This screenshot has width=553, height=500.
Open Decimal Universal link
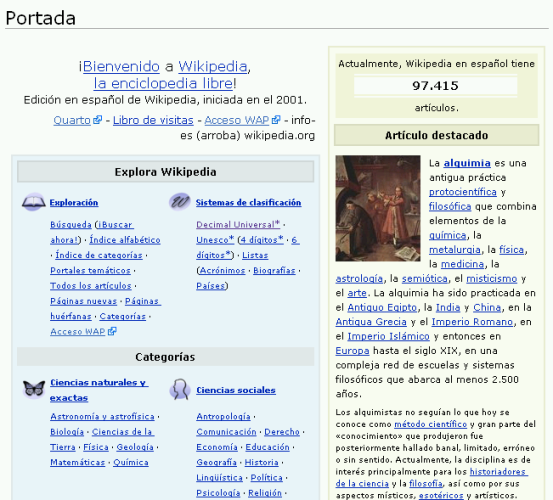pos(238,225)
